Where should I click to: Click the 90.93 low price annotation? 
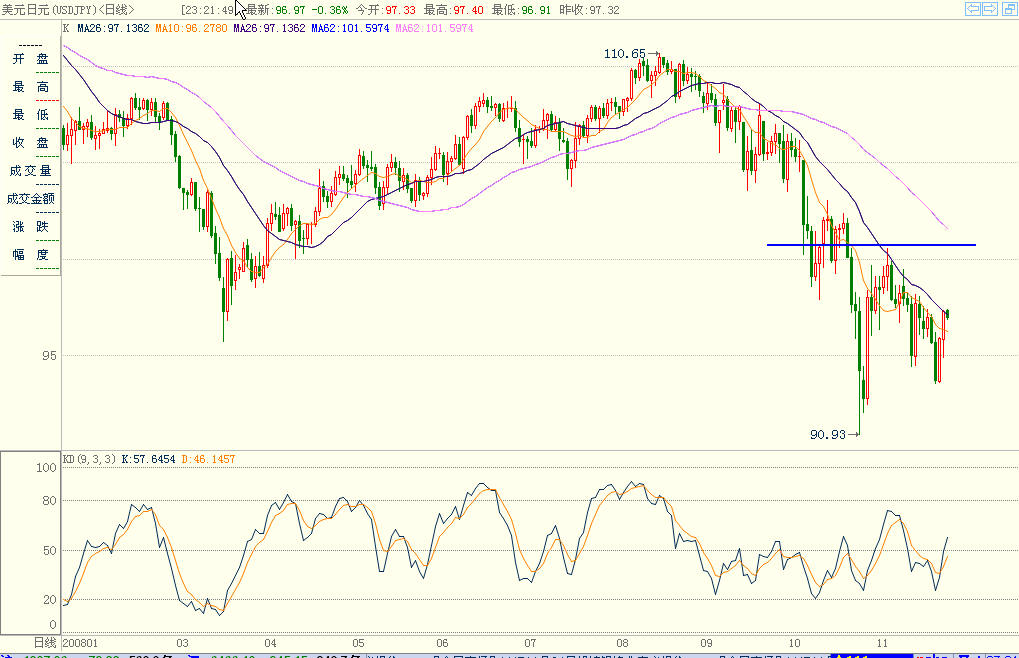tap(828, 435)
